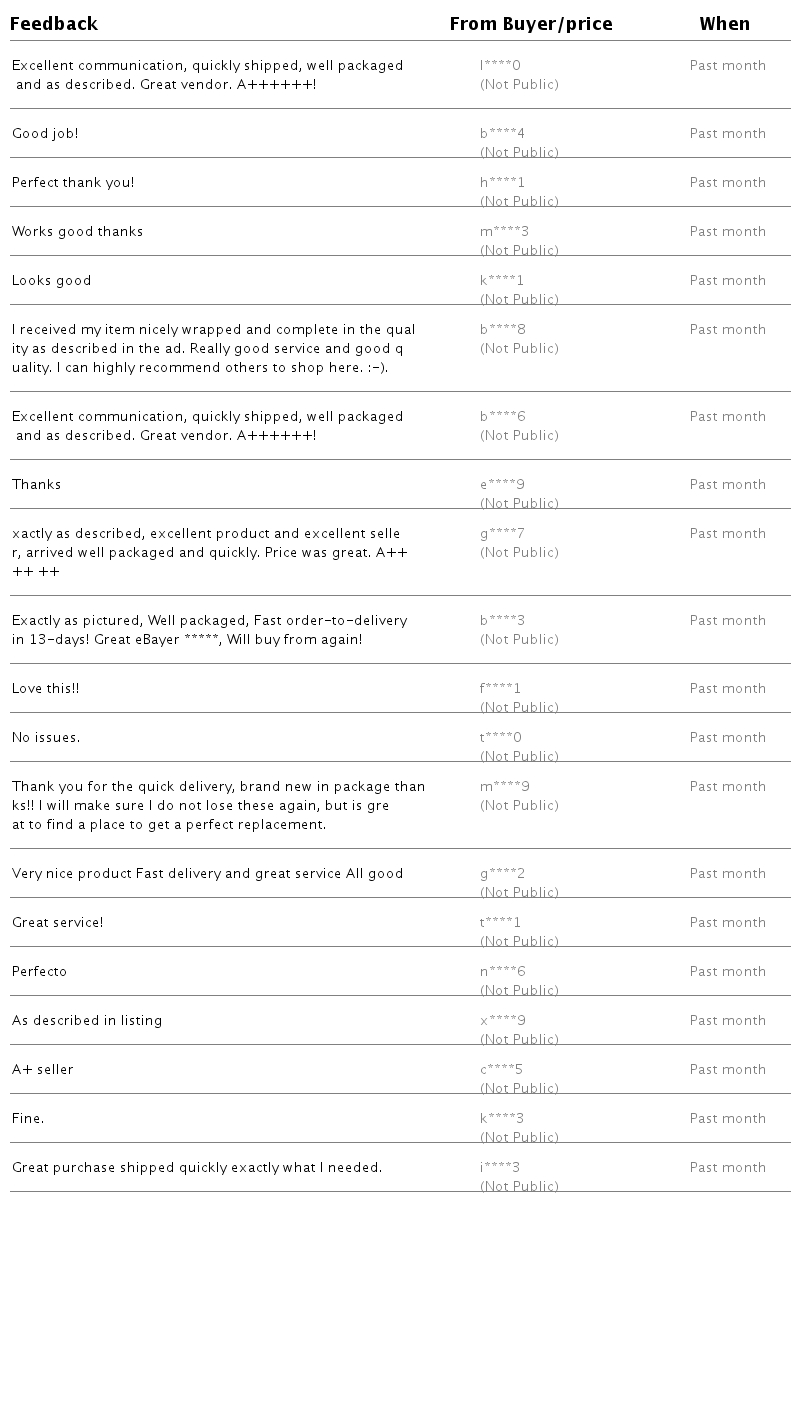Click the 'Exactly as pictured' feedback comment
800x1424 pixels.
[209, 630]
